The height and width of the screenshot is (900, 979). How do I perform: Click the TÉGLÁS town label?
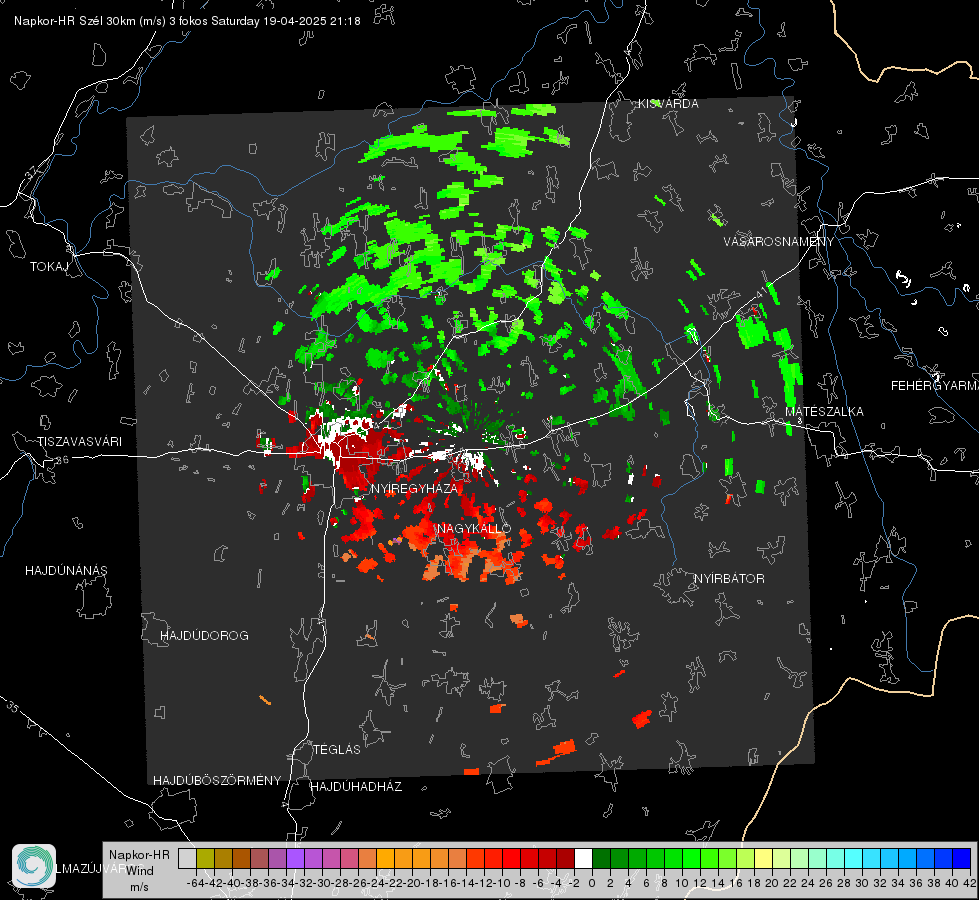click(337, 749)
